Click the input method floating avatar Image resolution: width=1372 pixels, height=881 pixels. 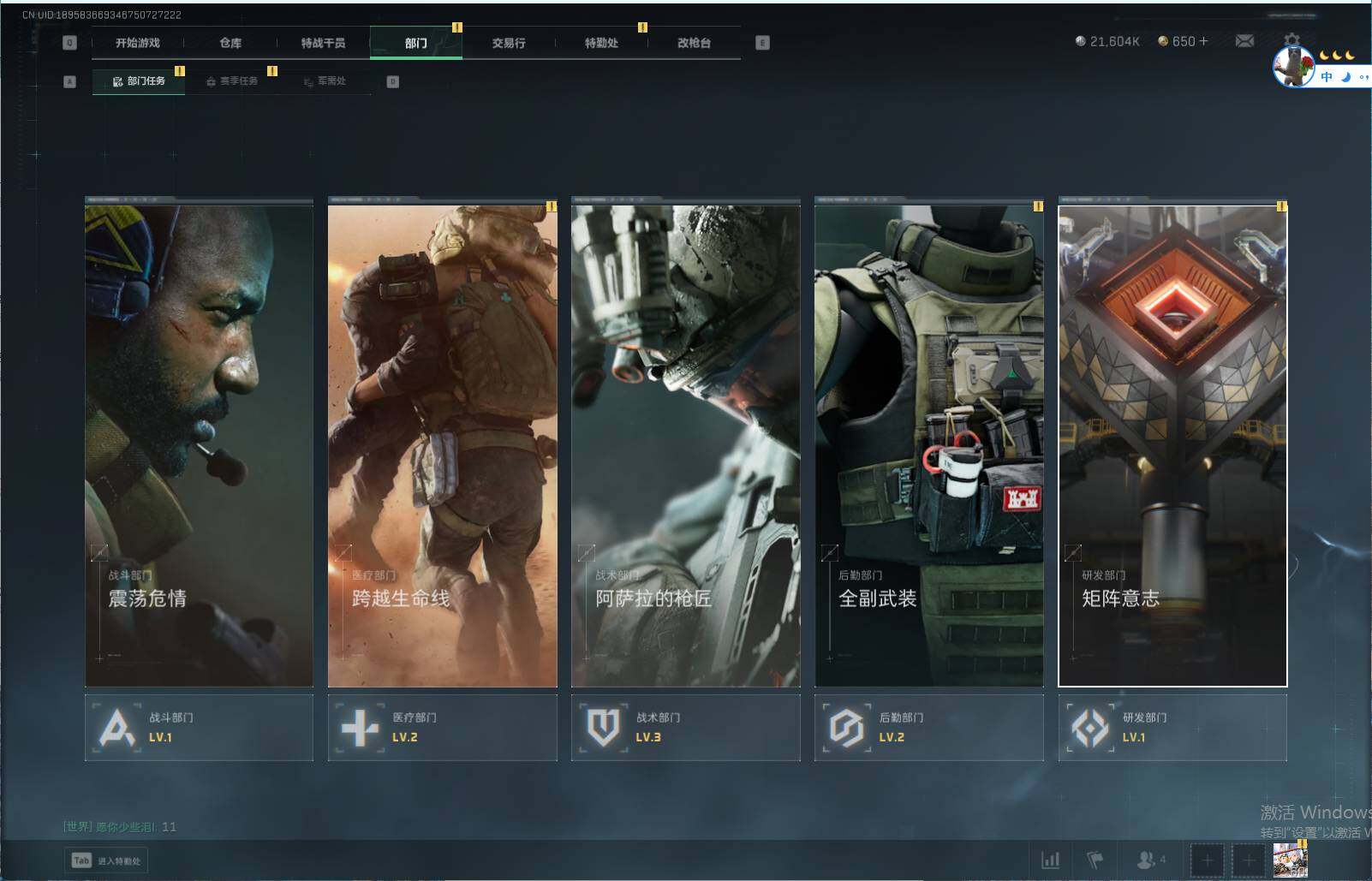(1293, 66)
